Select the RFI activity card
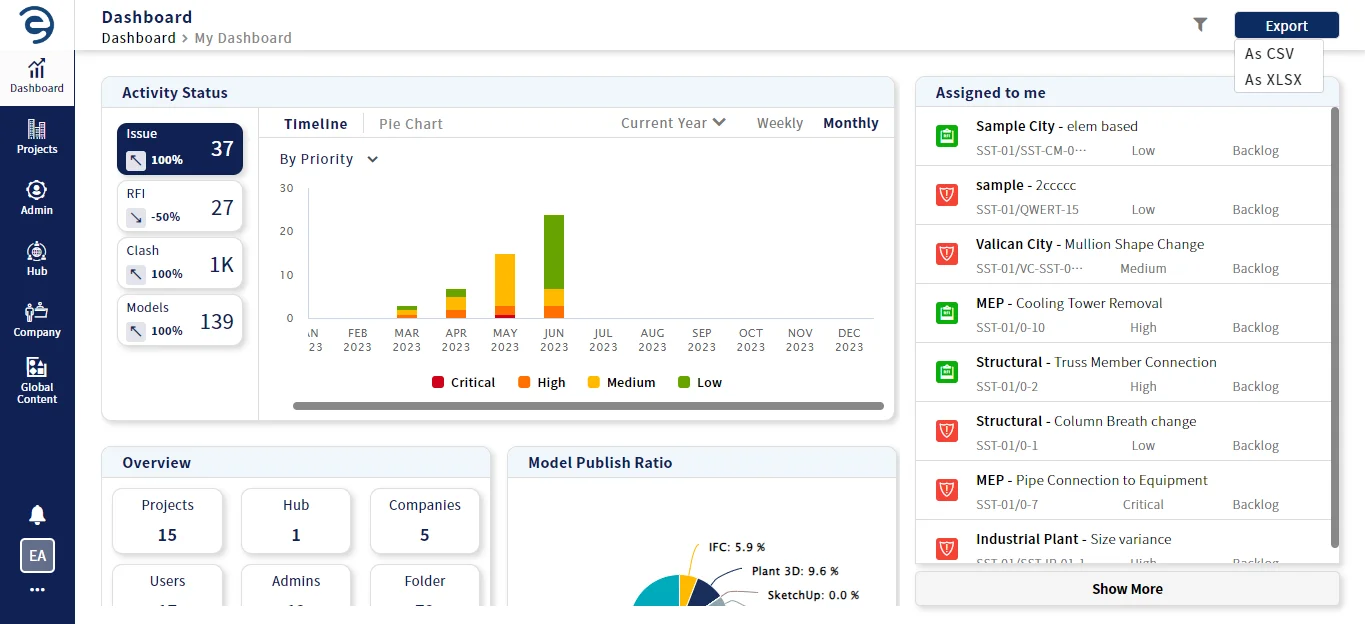 click(180, 206)
